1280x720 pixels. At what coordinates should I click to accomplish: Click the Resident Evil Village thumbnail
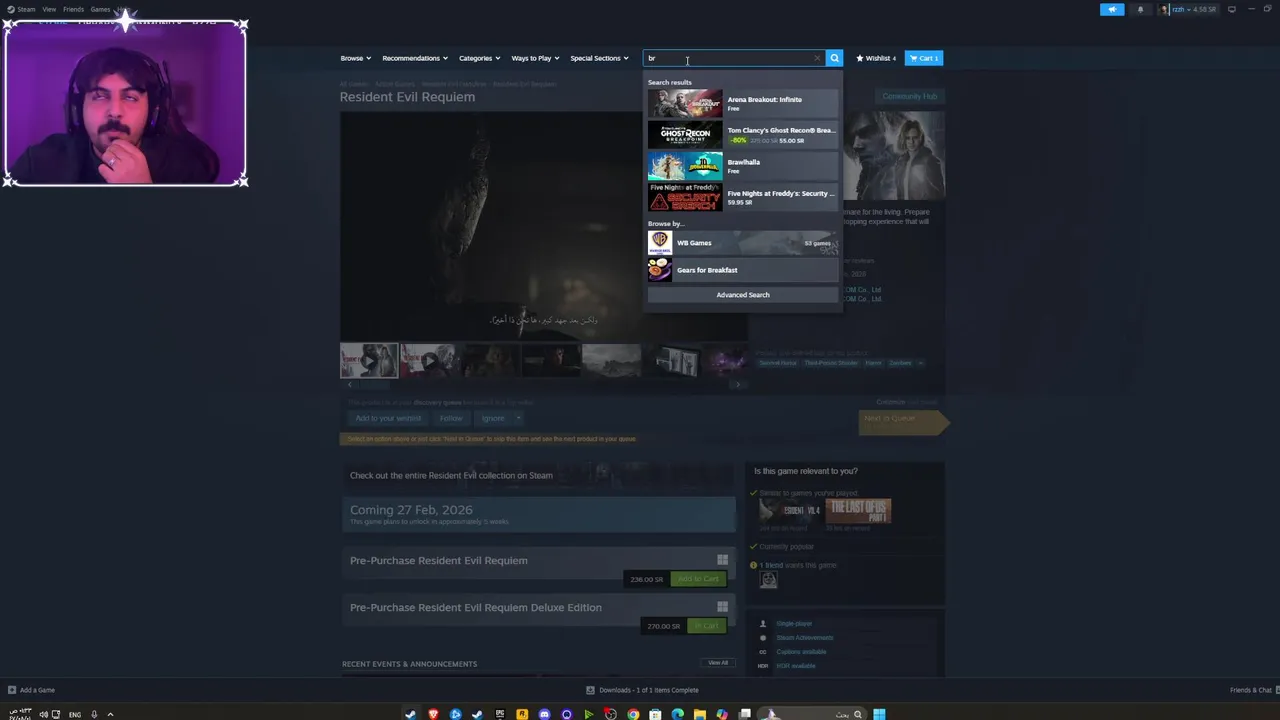(x=790, y=510)
